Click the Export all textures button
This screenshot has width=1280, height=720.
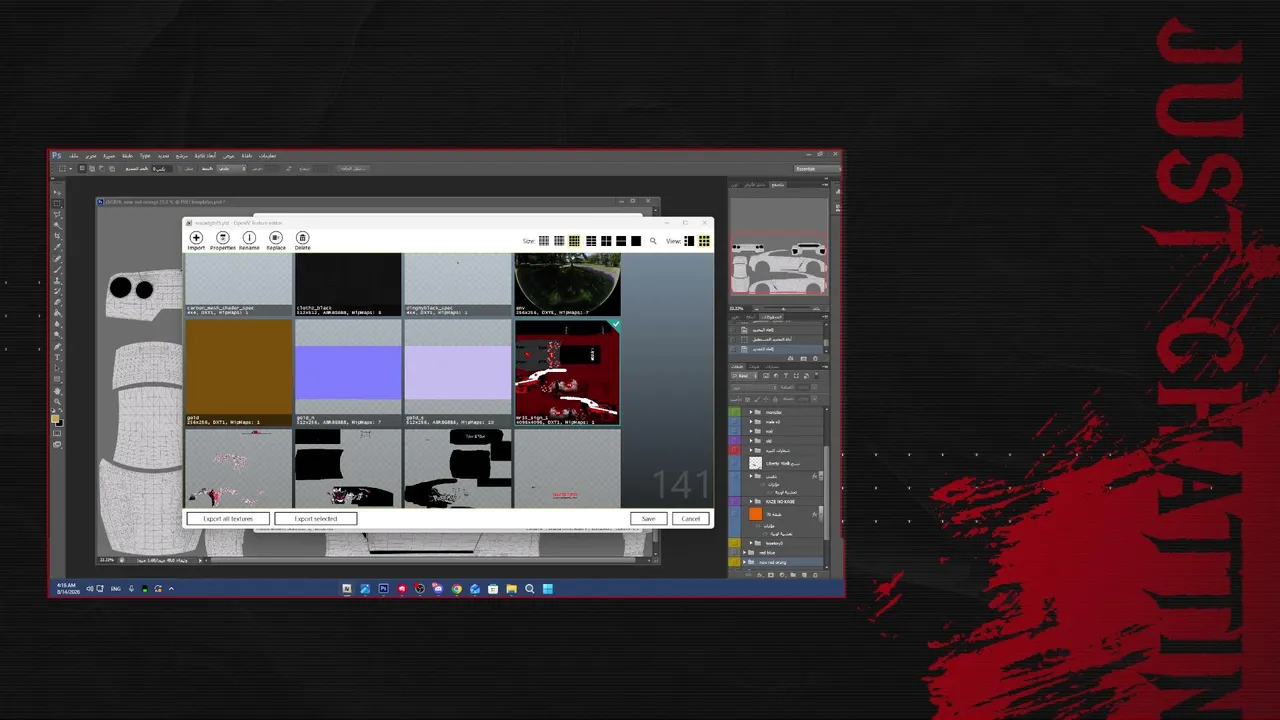point(228,519)
